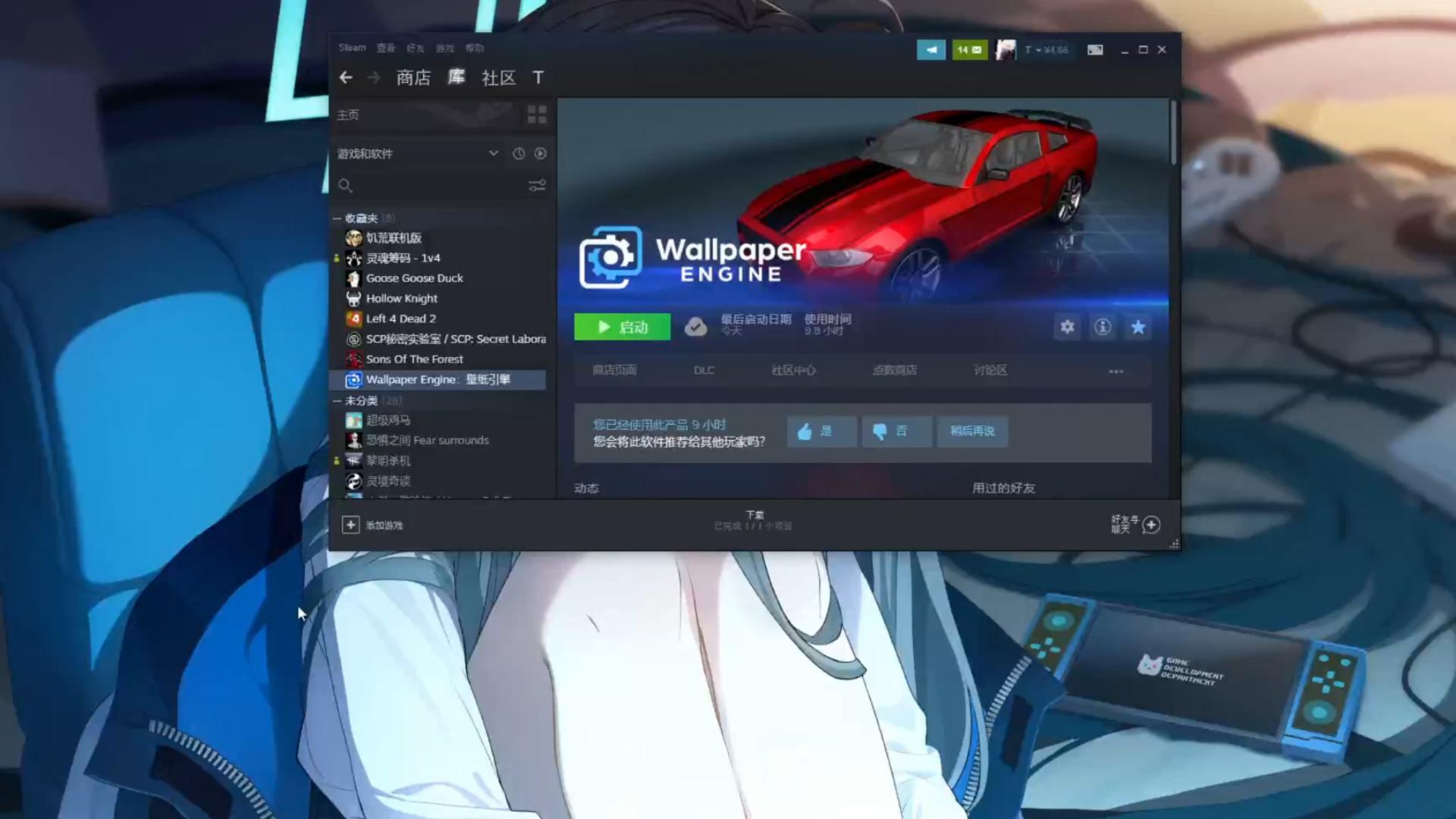The image size is (1456, 819).
Task: Click the favorite star for Wallpaper Engine
Action: point(1137,327)
